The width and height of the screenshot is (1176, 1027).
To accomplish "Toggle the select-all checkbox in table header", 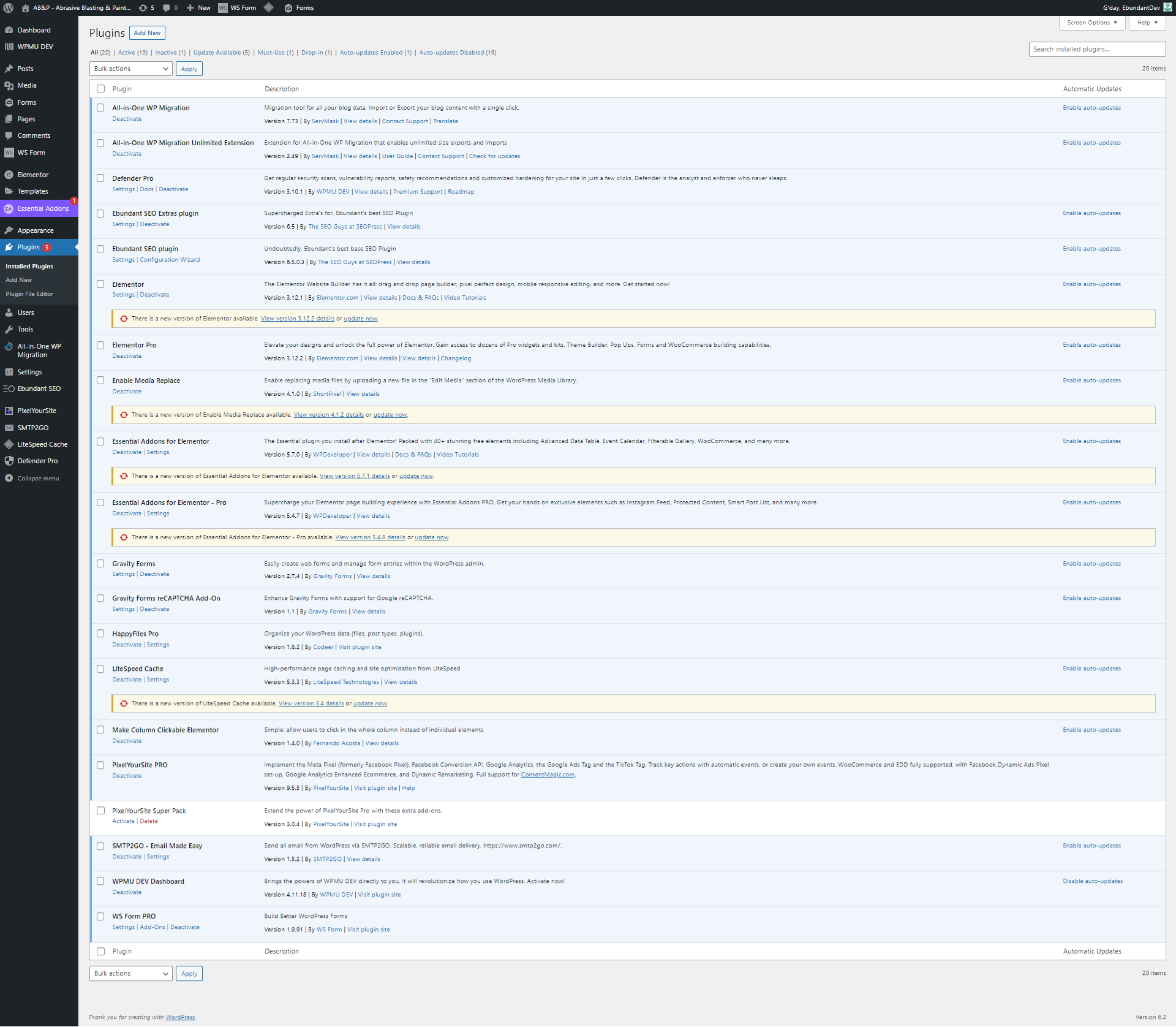I will point(100,89).
